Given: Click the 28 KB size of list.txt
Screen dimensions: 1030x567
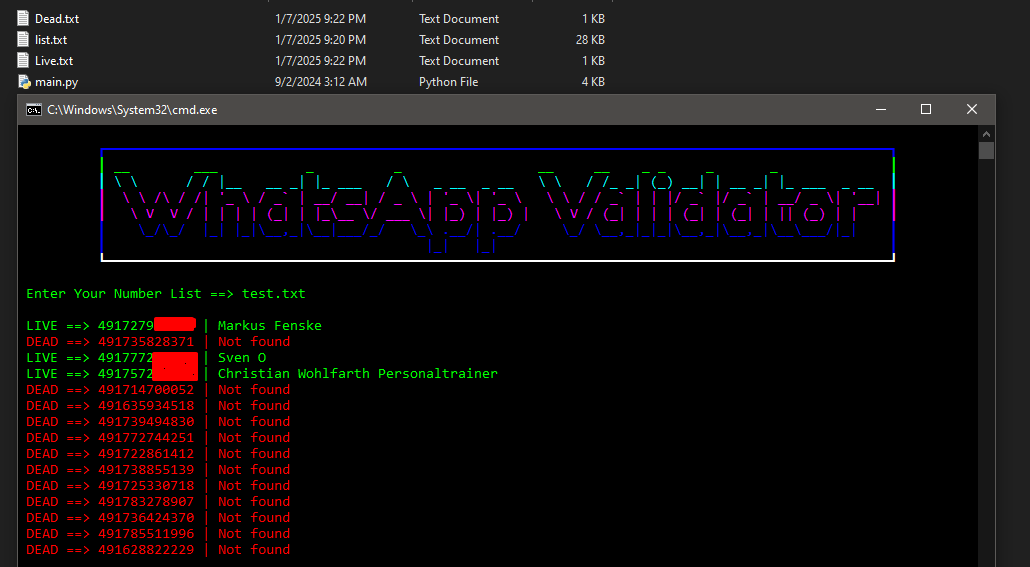Looking at the screenshot, I should coord(590,39).
